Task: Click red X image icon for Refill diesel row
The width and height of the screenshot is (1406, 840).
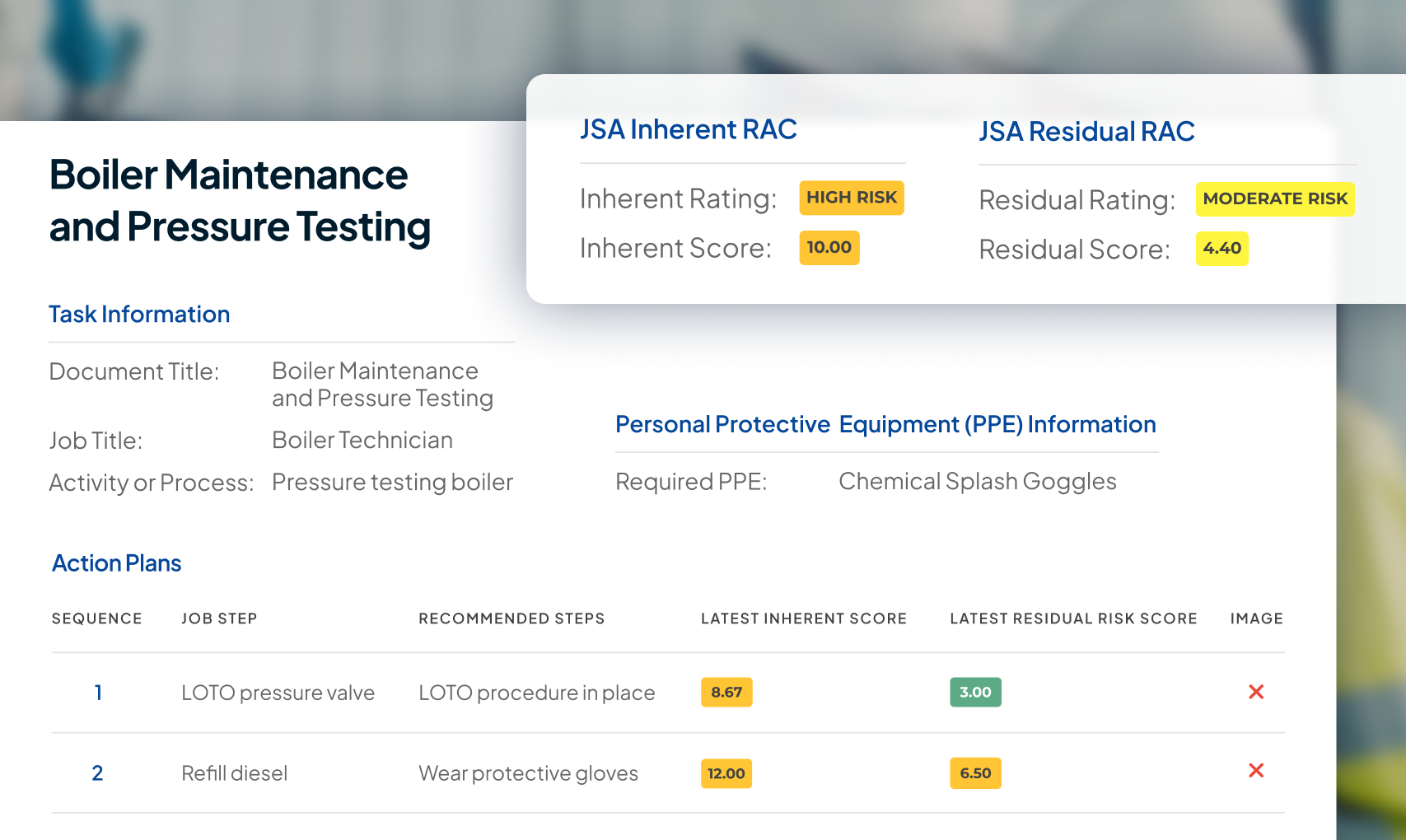Action: click(x=1256, y=771)
